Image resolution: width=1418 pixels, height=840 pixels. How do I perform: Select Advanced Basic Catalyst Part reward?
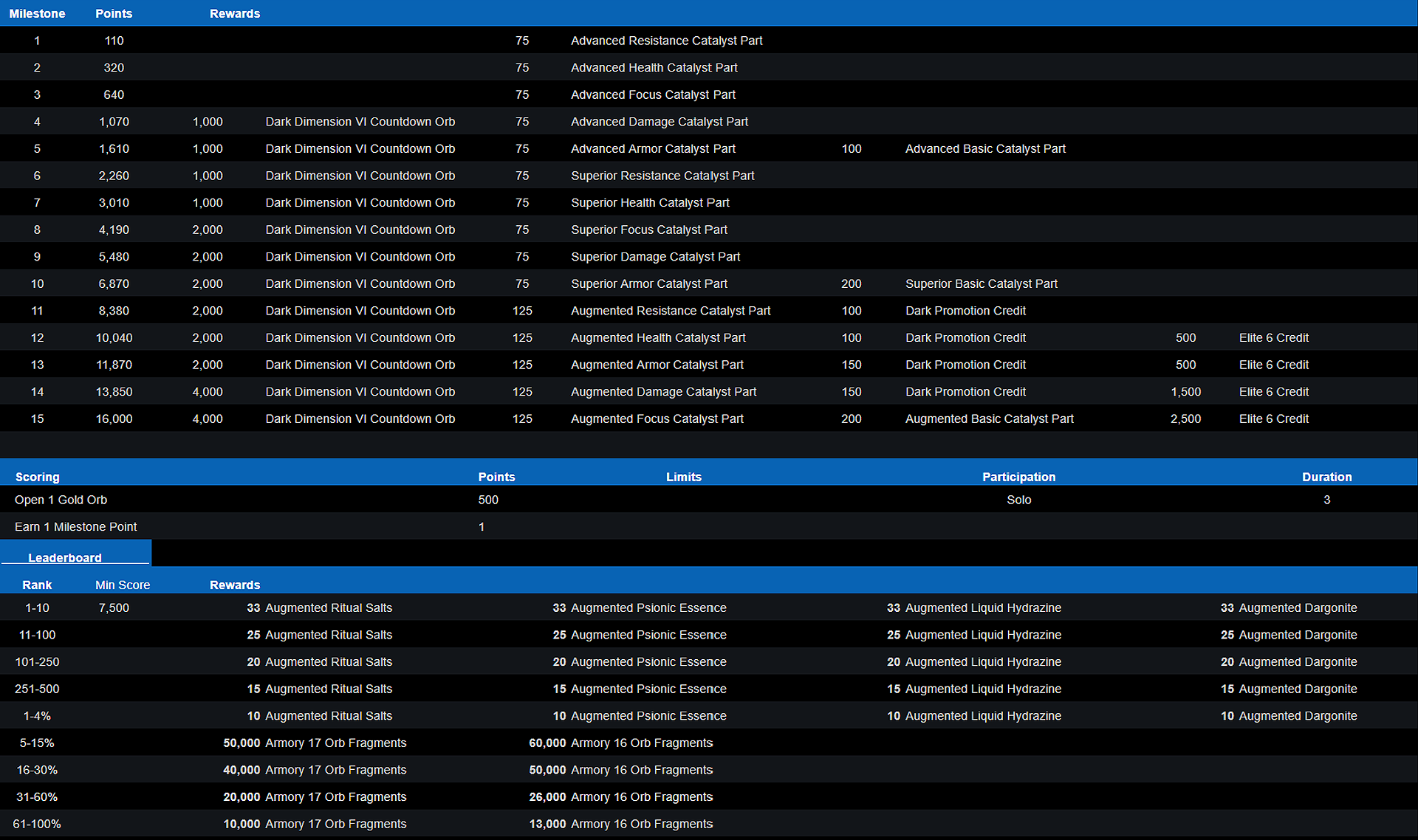[x=985, y=148]
